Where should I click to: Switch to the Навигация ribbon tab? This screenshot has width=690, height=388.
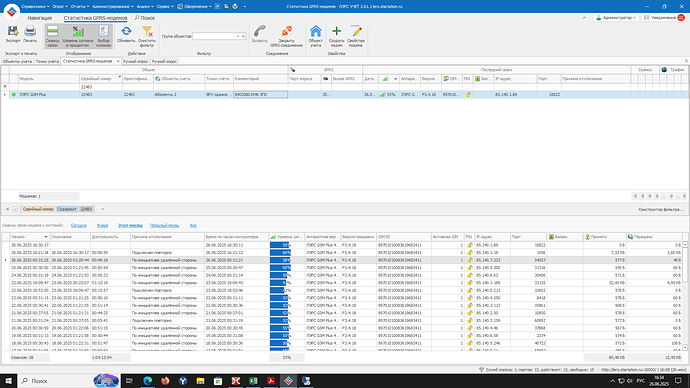click(x=40, y=18)
